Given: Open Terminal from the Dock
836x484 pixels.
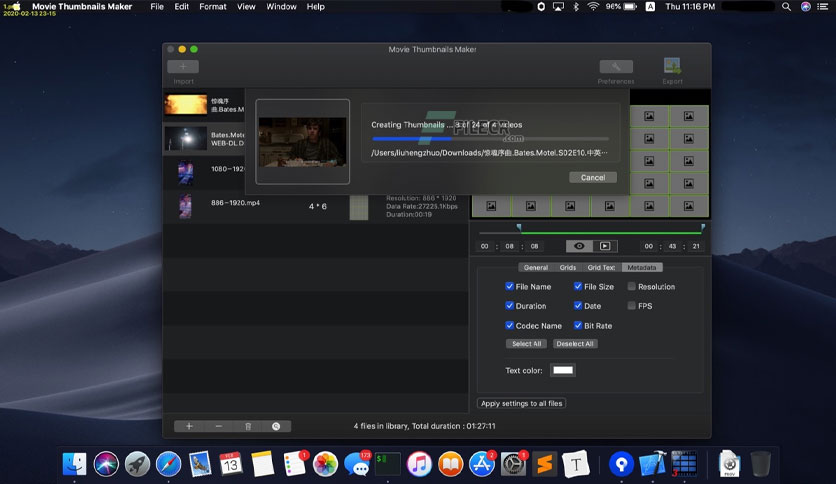Looking at the screenshot, I should pyautogui.click(x=388, y=464).
